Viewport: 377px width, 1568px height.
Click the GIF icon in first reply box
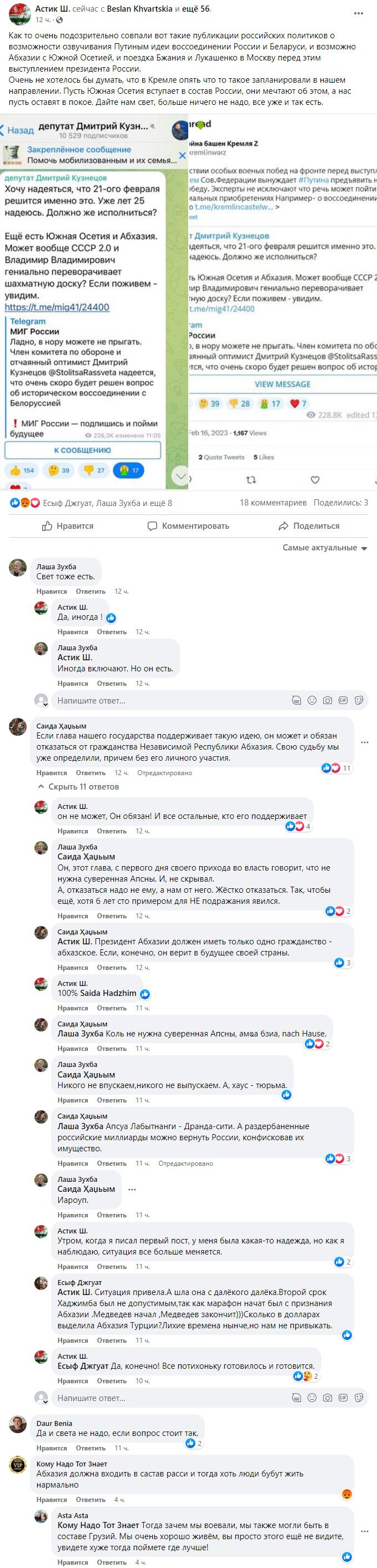pos(344,701)
